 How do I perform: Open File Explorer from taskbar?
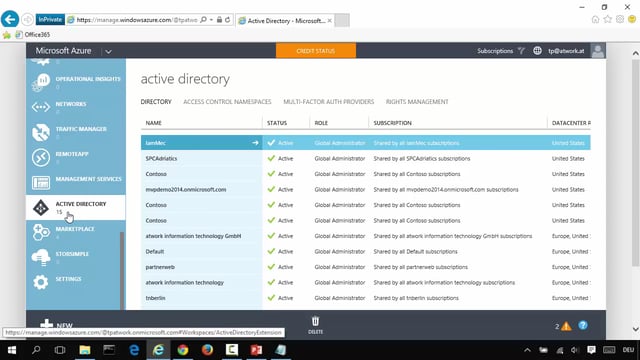coord(84,350)
